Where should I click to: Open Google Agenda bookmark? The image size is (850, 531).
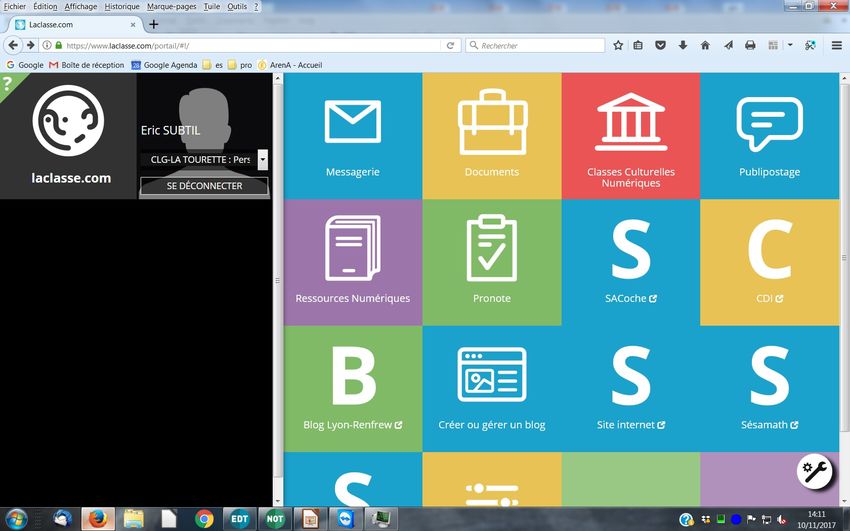tap(164, 65)
